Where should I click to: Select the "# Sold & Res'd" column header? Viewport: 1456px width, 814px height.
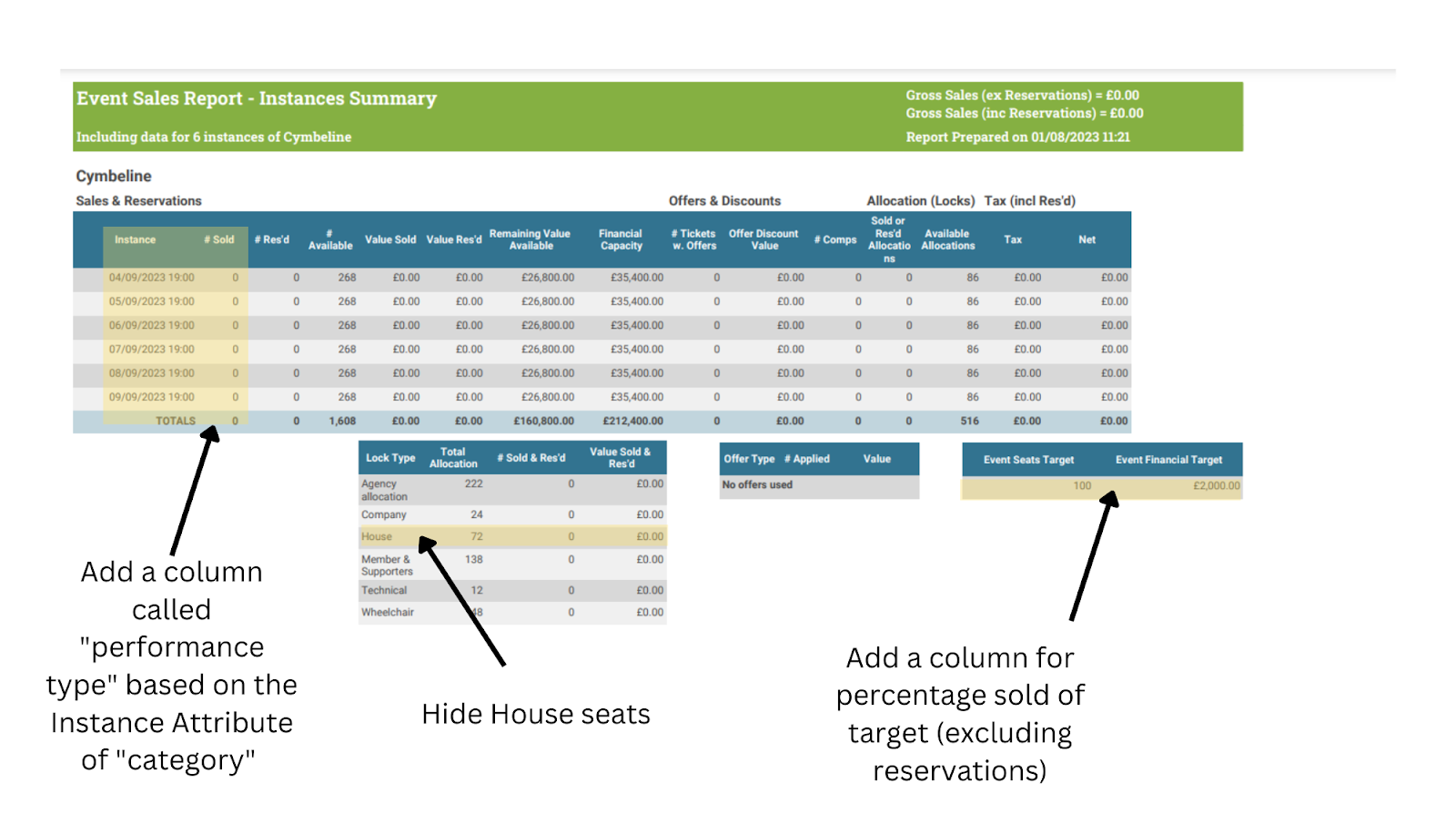(x=531, y=458)
